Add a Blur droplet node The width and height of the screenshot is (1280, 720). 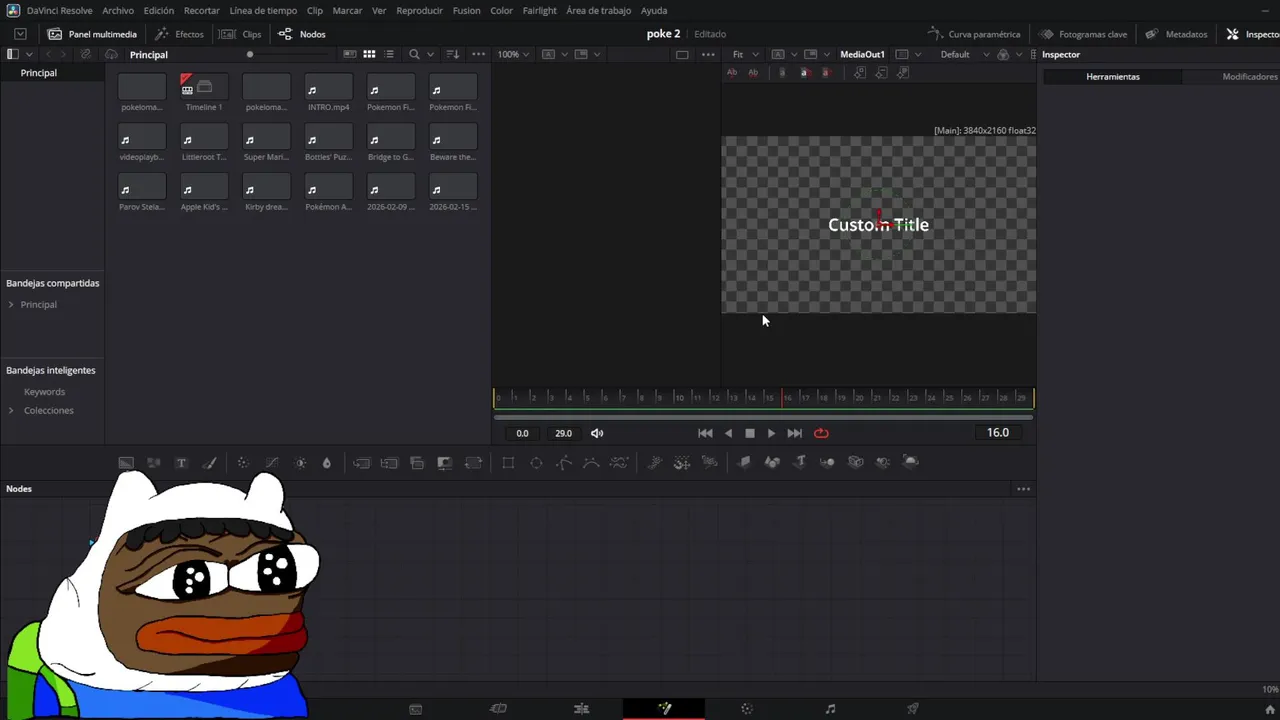[326, 463]
